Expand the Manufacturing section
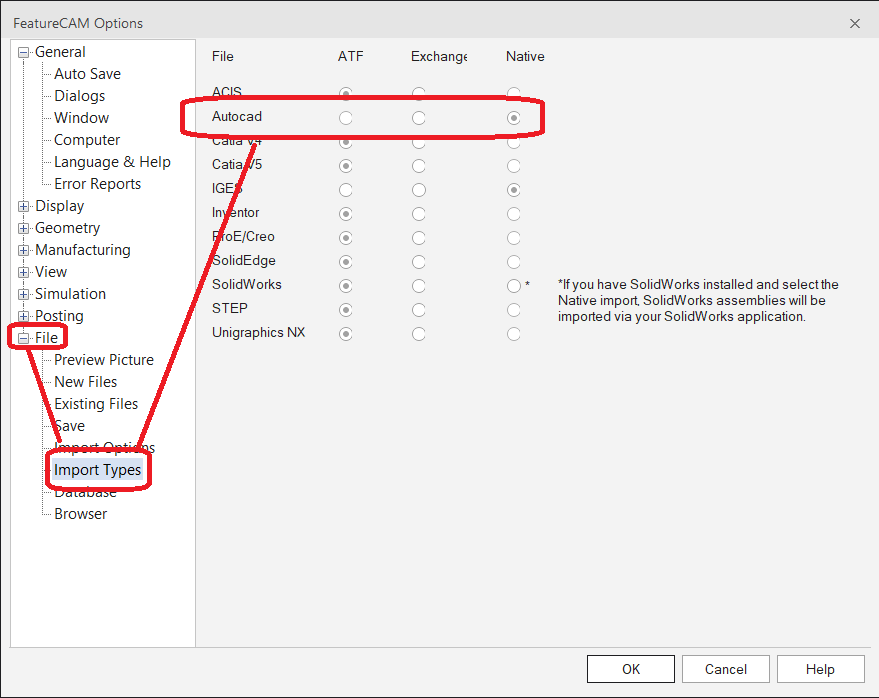The width and height of the screenshot is (879, 698). [x=22, y=249]
